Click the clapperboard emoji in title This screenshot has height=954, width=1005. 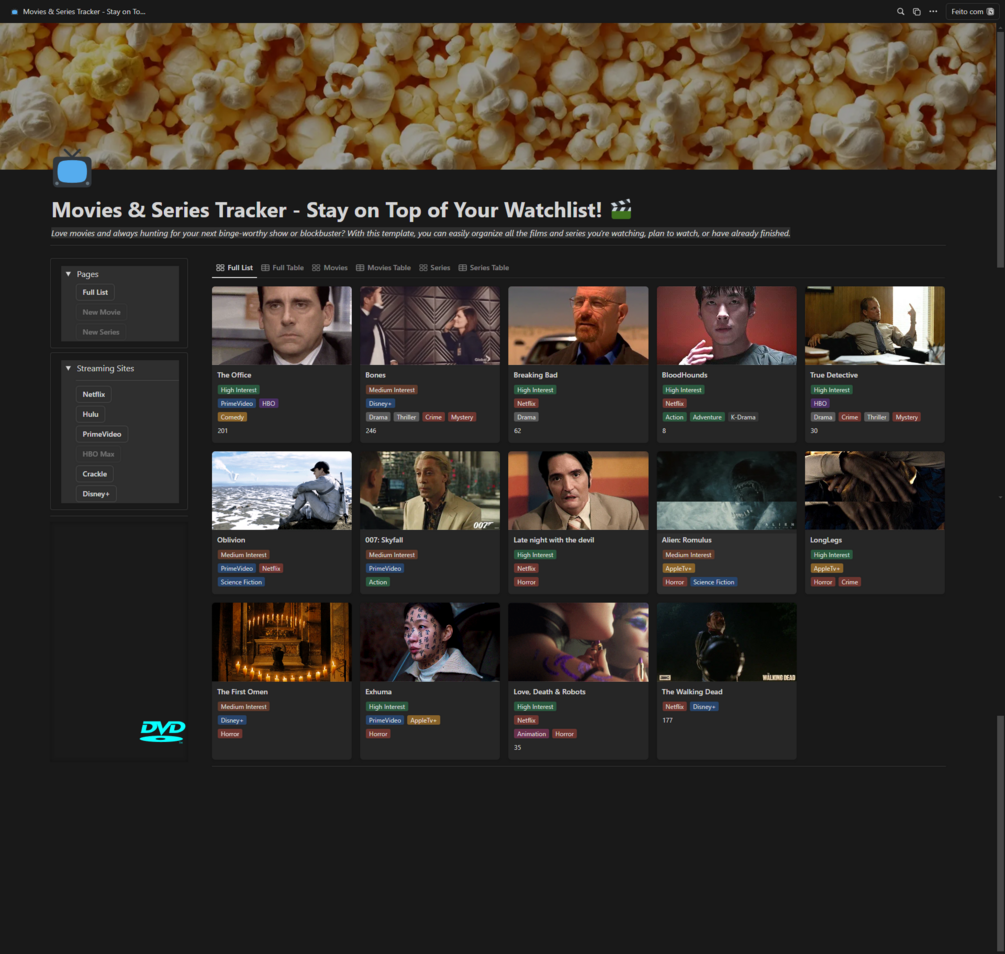tap(620, 209)
